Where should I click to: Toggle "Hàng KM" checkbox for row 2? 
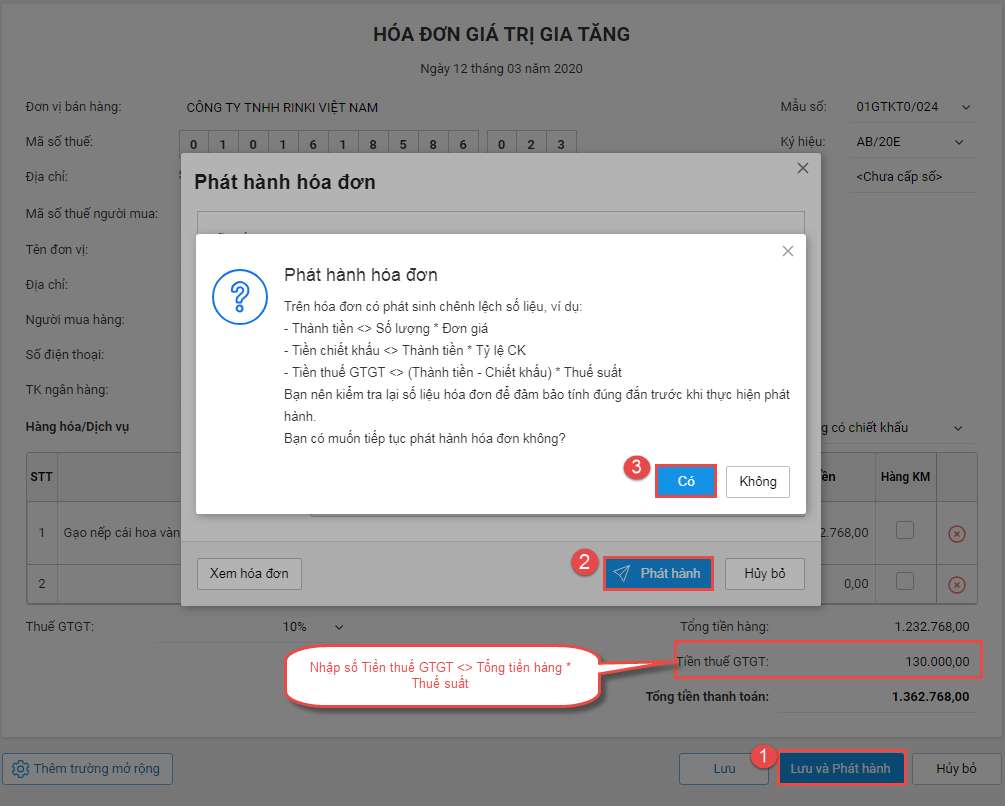point(904,581)
